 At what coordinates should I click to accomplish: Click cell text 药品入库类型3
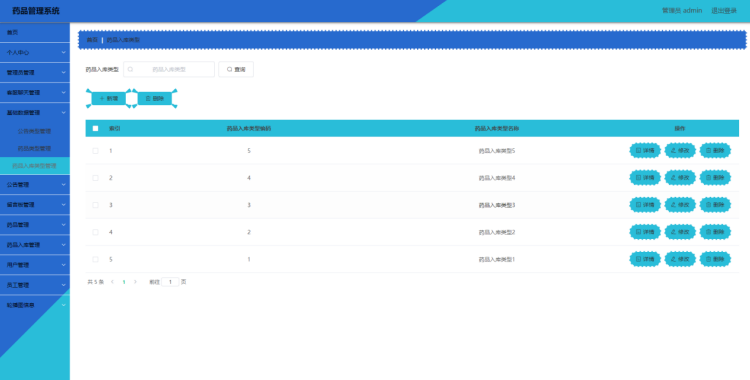pyautogui.click(x=497, y=205)
